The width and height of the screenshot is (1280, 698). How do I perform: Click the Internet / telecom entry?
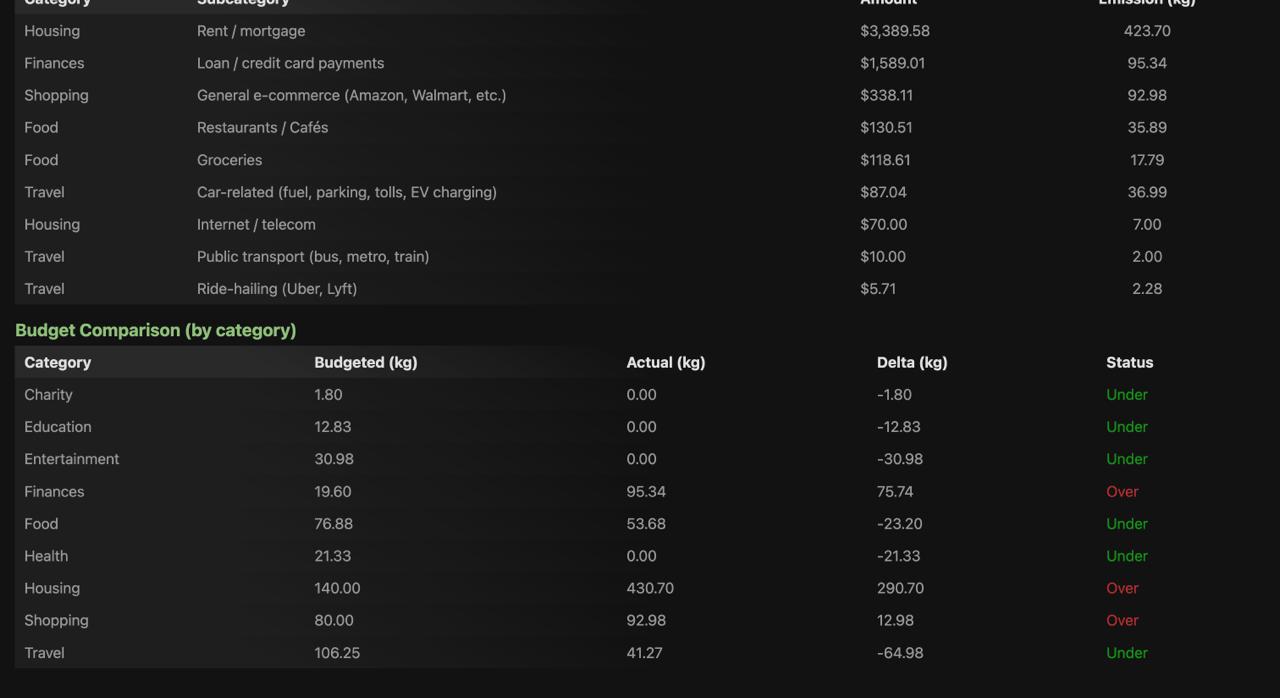pos(256,224)
